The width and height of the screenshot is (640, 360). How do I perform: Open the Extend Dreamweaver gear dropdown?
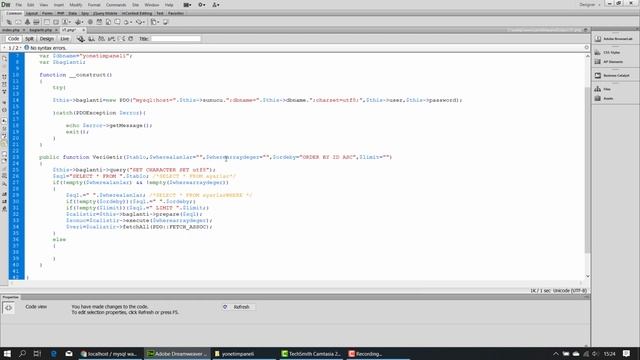(x=202, y=5)
